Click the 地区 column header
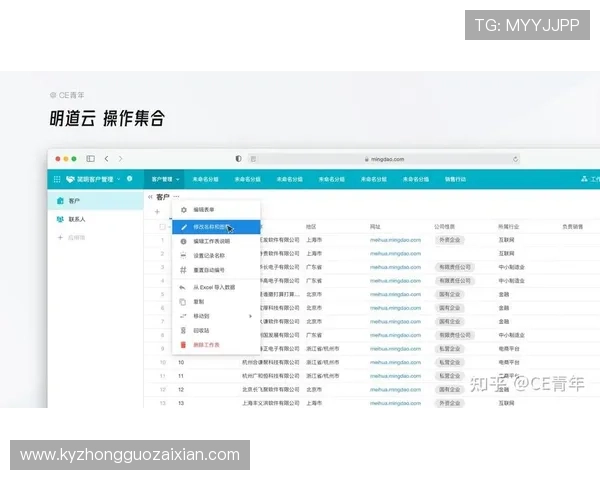Screen dimensions: 600x480 click(x=311, y=227)
